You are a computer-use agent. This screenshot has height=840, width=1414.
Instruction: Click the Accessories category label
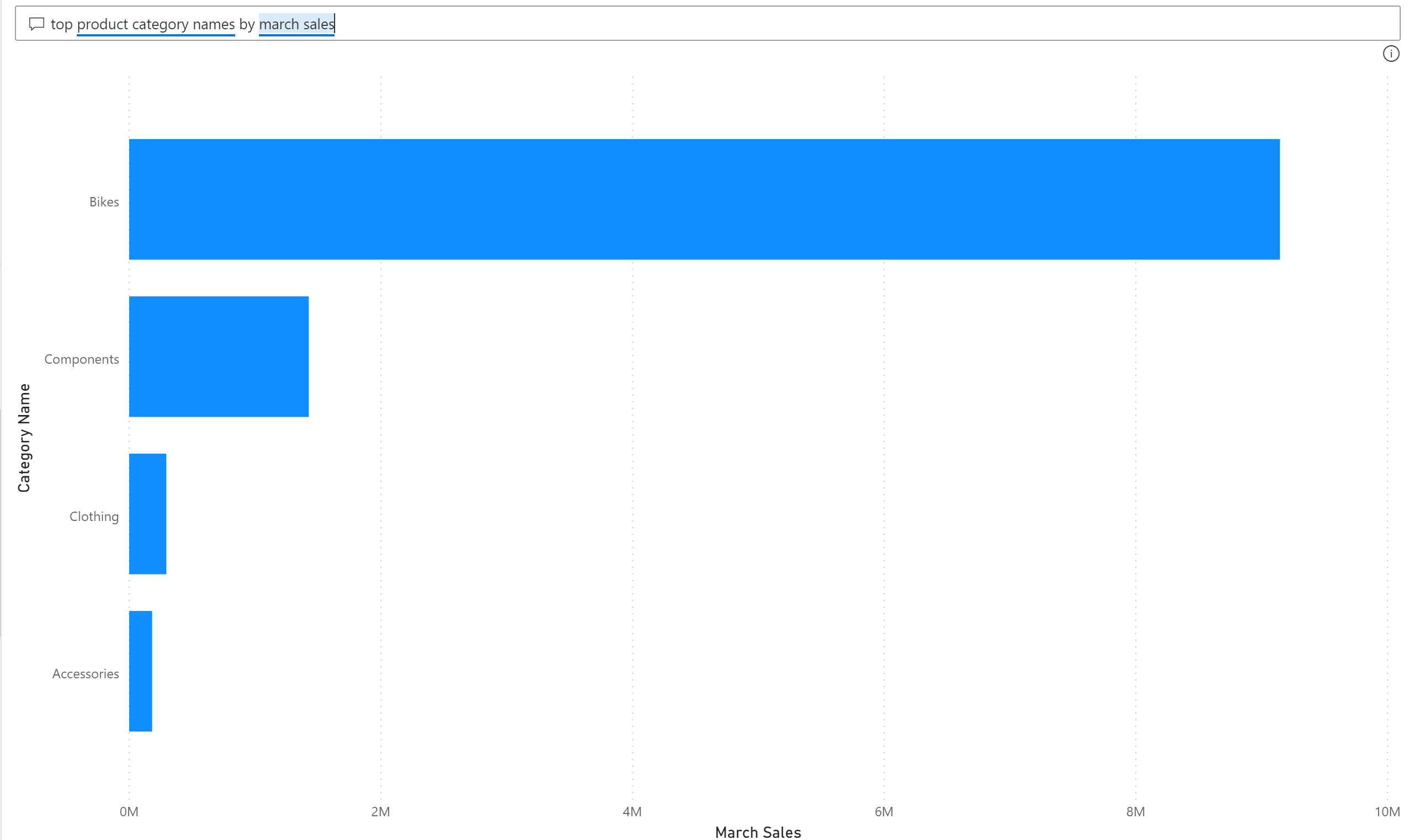pyautogui.click(x=86, y=674)
